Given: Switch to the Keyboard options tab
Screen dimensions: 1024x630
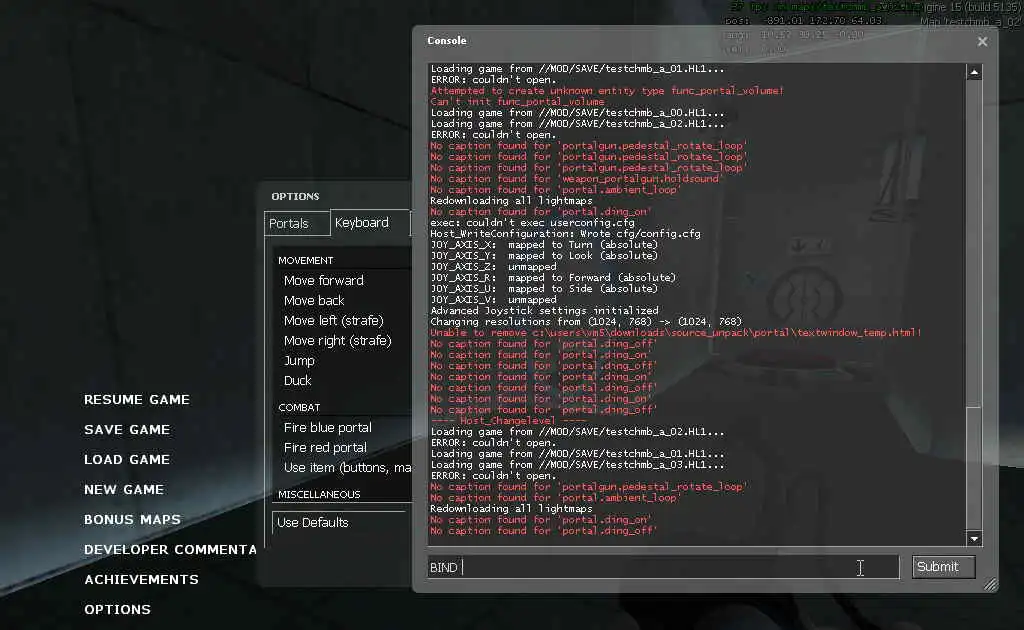Looking at the screenshot, I should tap(370, 223).
